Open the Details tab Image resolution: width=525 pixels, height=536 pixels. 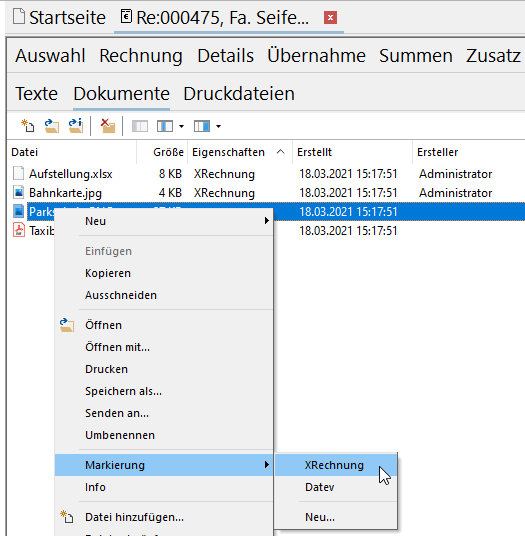(x=225, y=55)
